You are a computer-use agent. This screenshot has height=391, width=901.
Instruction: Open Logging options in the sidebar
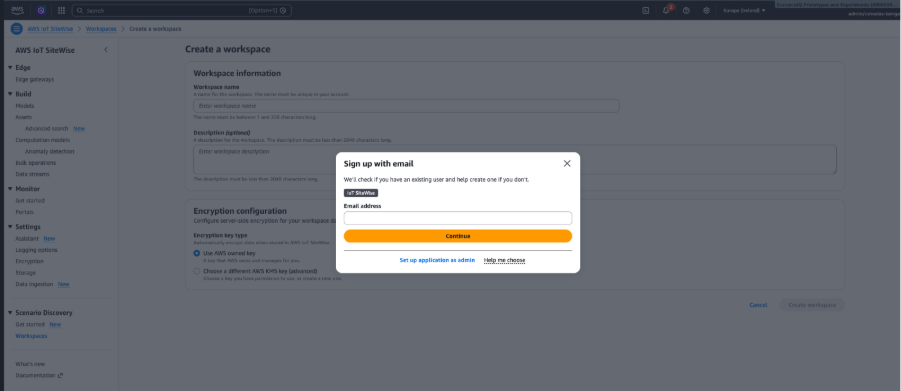tap(36, 250)
